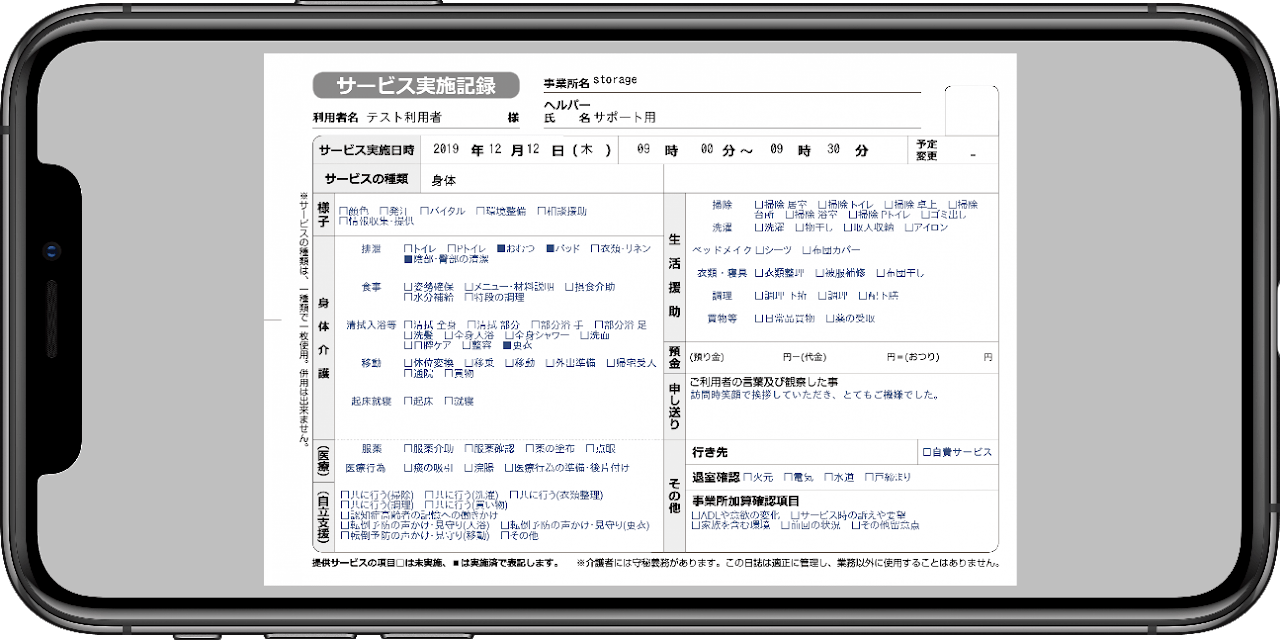Uncheck the パッド checkbox
The width and height of the screenshot is (1280, 640).
click(x=550, y=248)
